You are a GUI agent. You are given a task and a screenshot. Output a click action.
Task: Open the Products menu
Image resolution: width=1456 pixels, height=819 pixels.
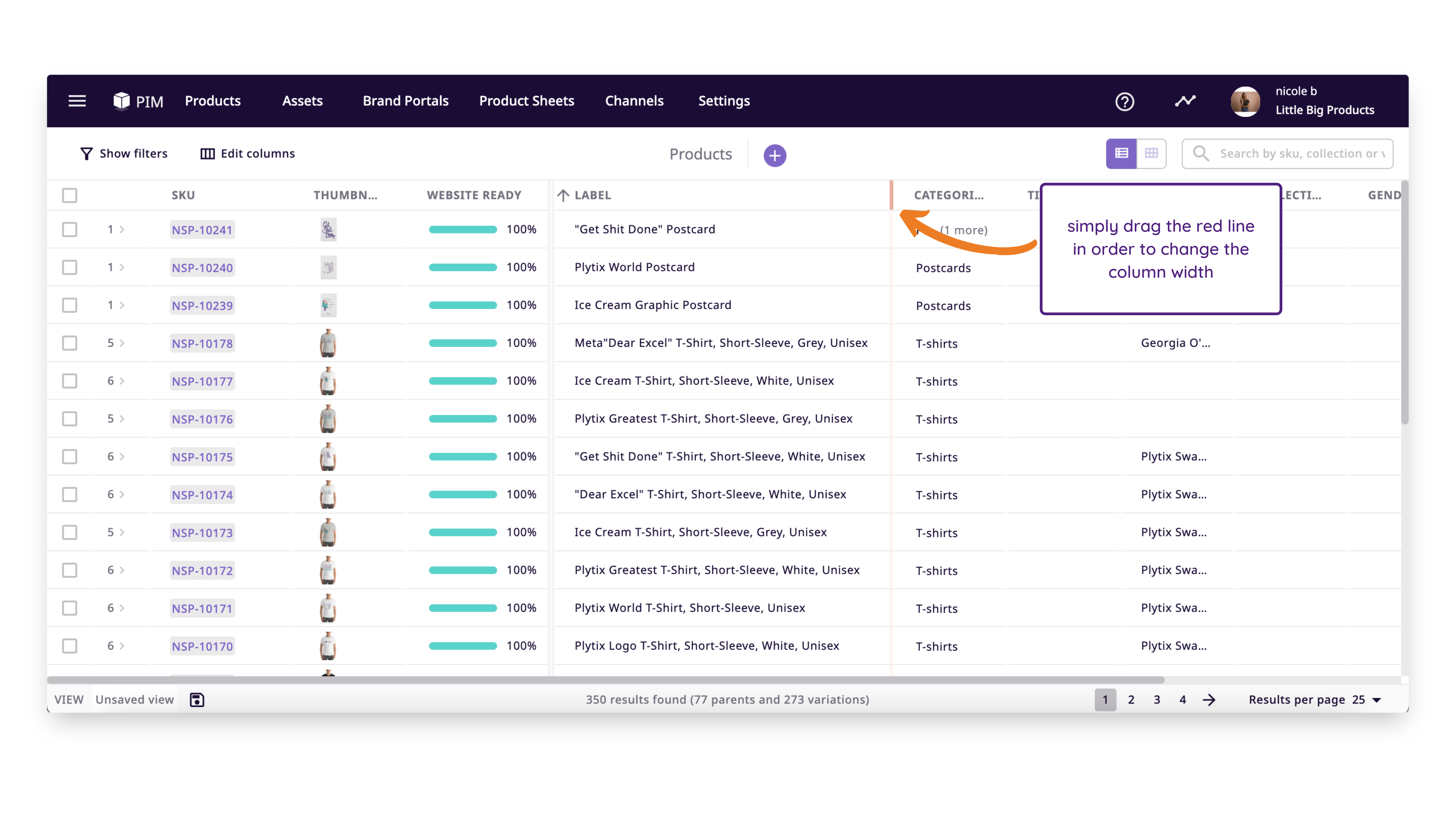click(x=213, y=101)
